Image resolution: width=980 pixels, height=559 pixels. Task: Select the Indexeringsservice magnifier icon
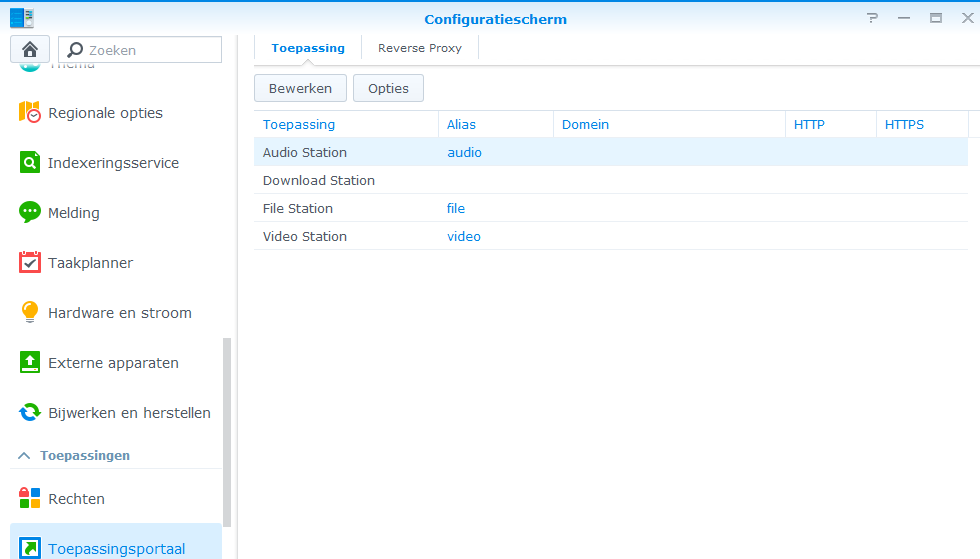coord(30,163)
